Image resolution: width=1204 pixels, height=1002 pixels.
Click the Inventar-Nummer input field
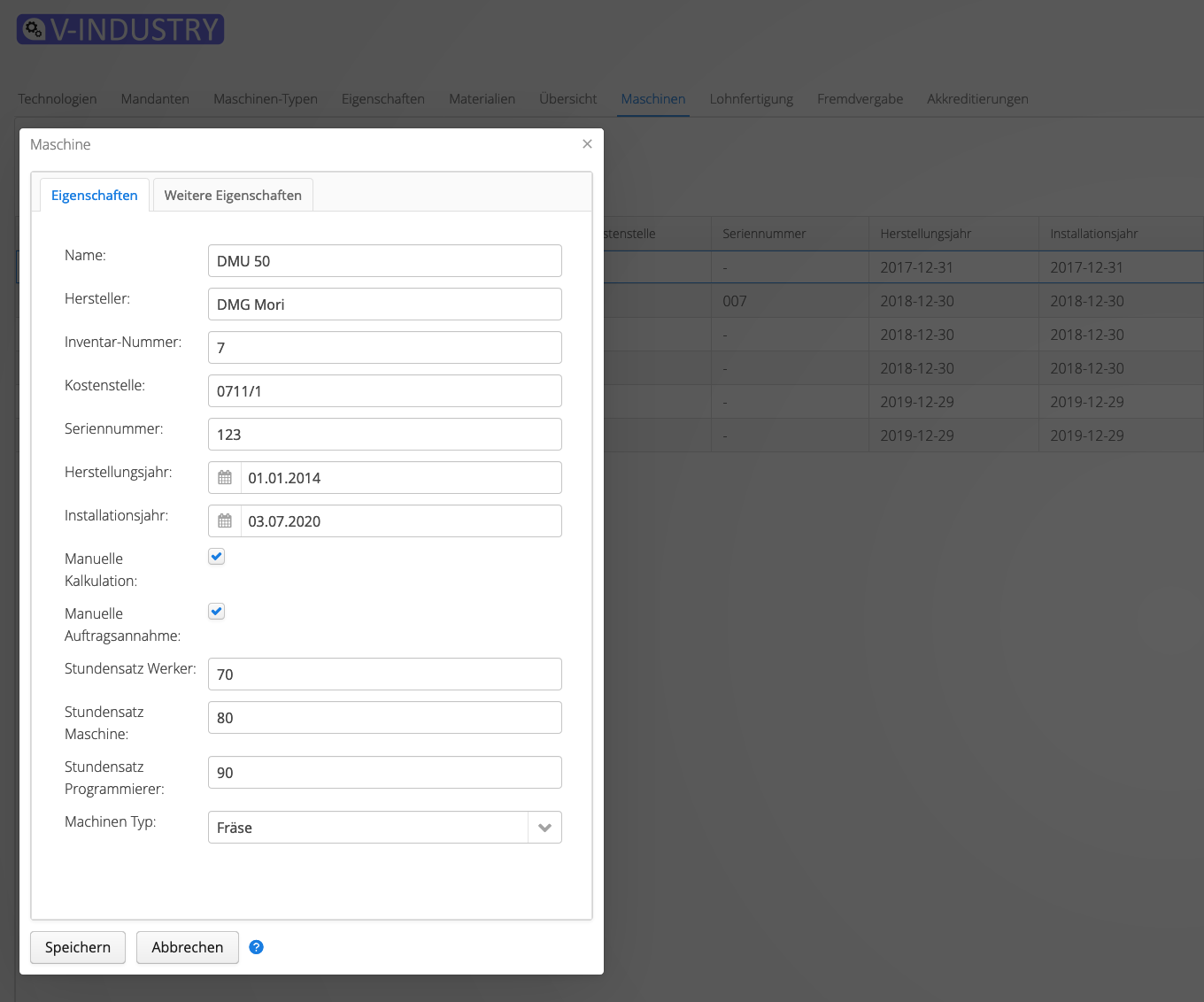(385, 348)
